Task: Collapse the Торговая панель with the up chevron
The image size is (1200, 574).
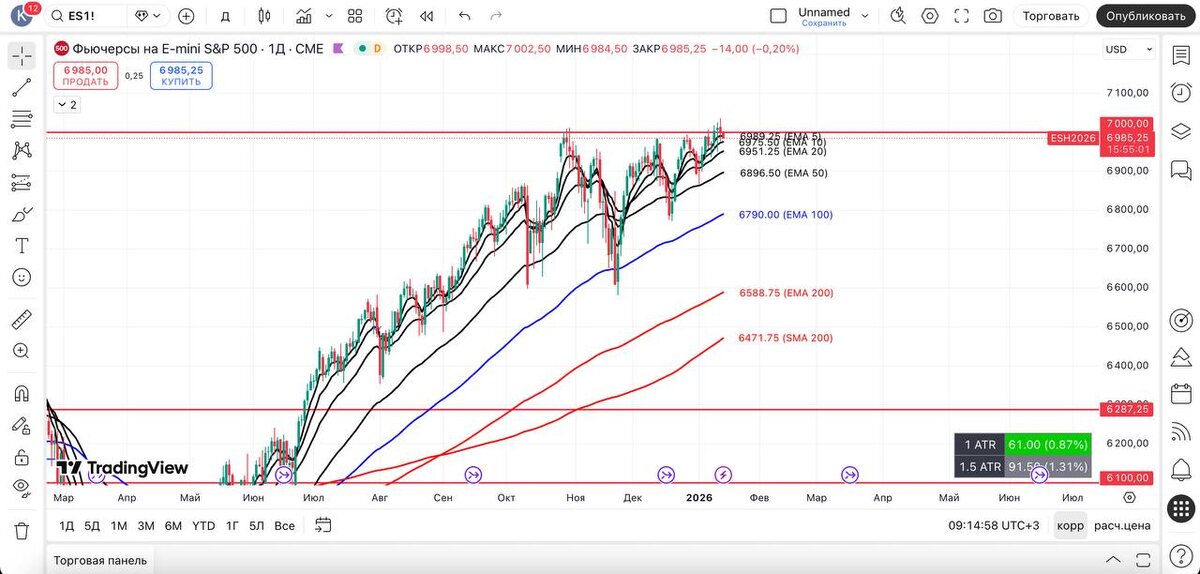Action: [1113, 559]
